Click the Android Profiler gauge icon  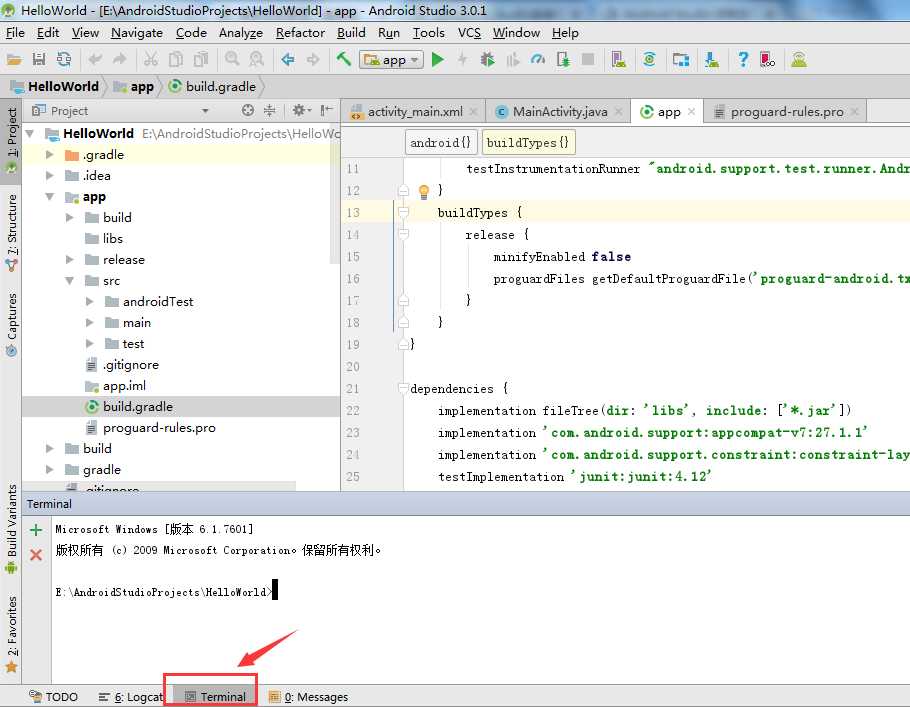pos(538,59)
